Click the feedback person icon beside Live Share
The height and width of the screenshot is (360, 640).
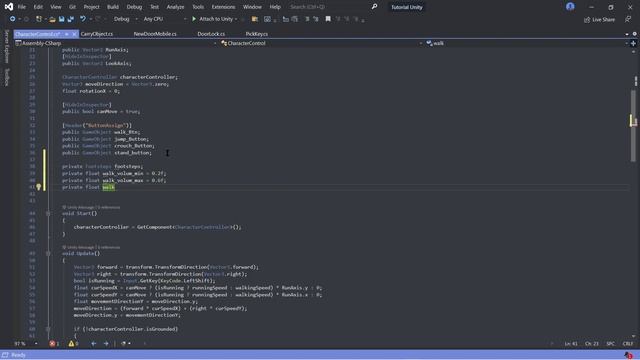point(628,19)
